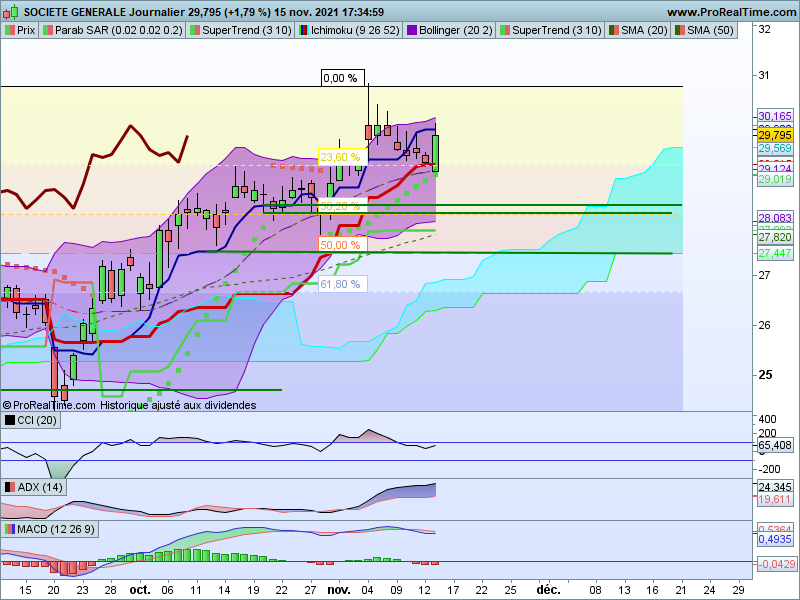Click the 29 date tick on axis
Viewport: 800px width, 600px height.
[x=738, y=590]
